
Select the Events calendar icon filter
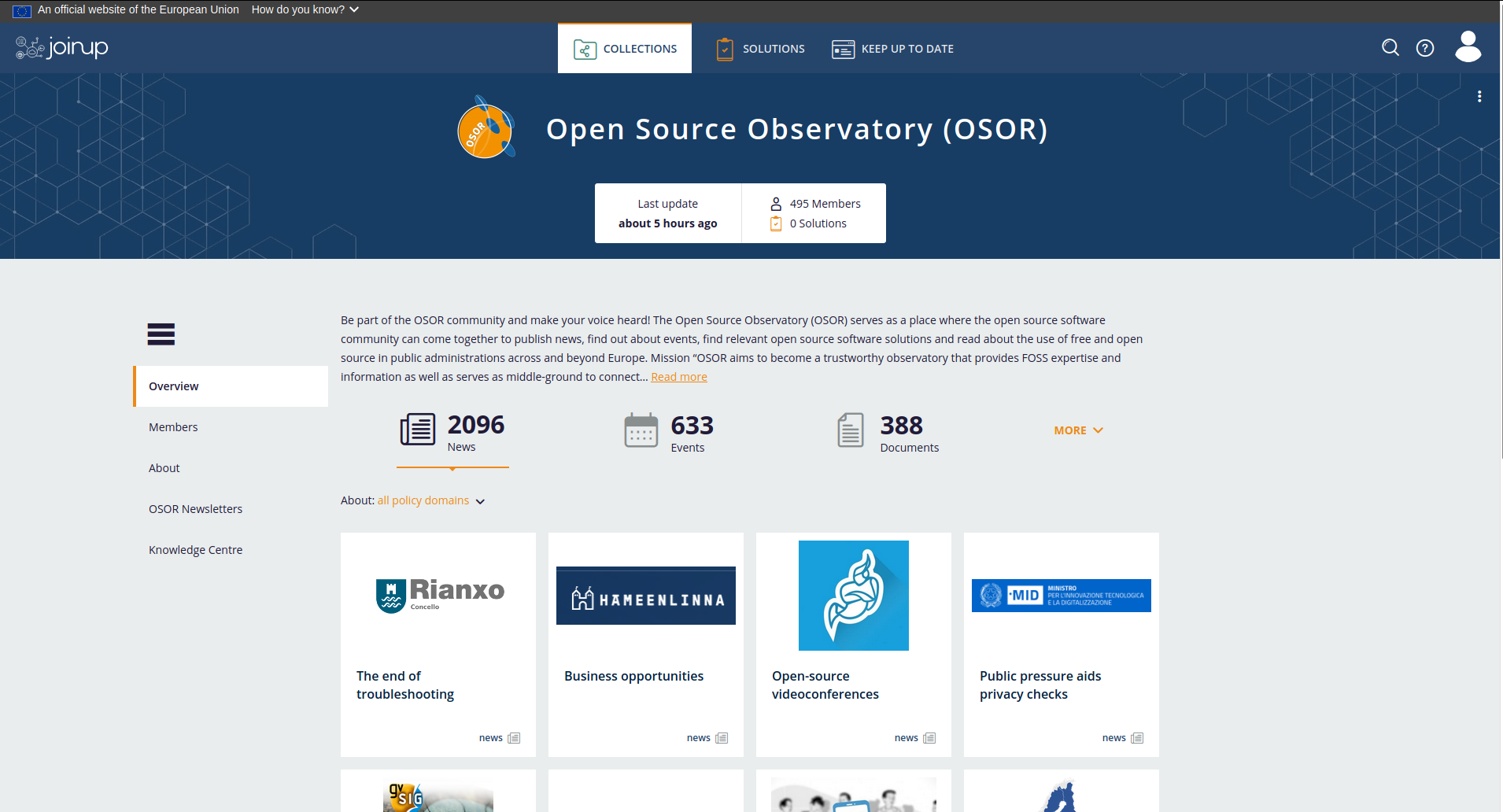coord(641,430)
